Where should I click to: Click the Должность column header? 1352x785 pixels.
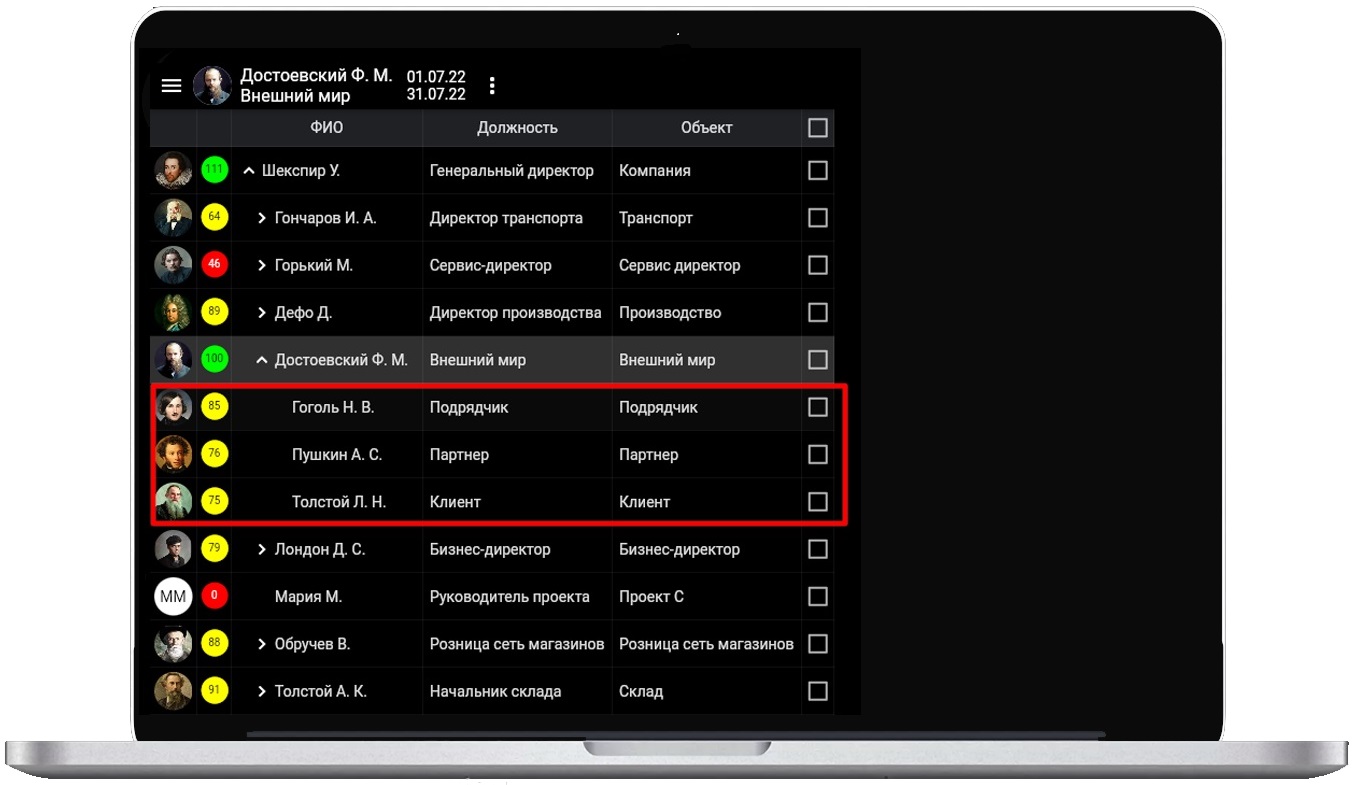(517, 128)
